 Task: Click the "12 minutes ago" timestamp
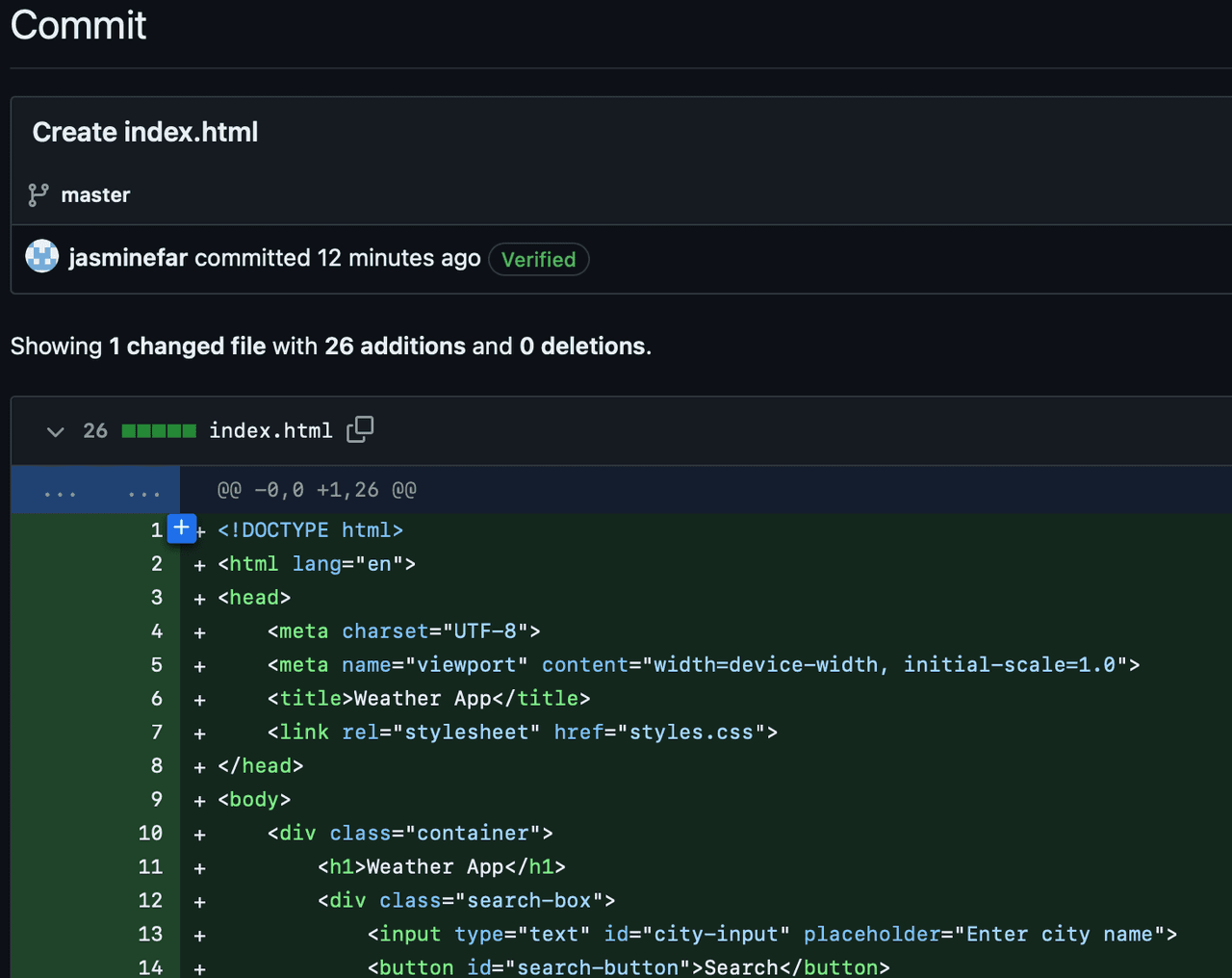pos(398,258)
